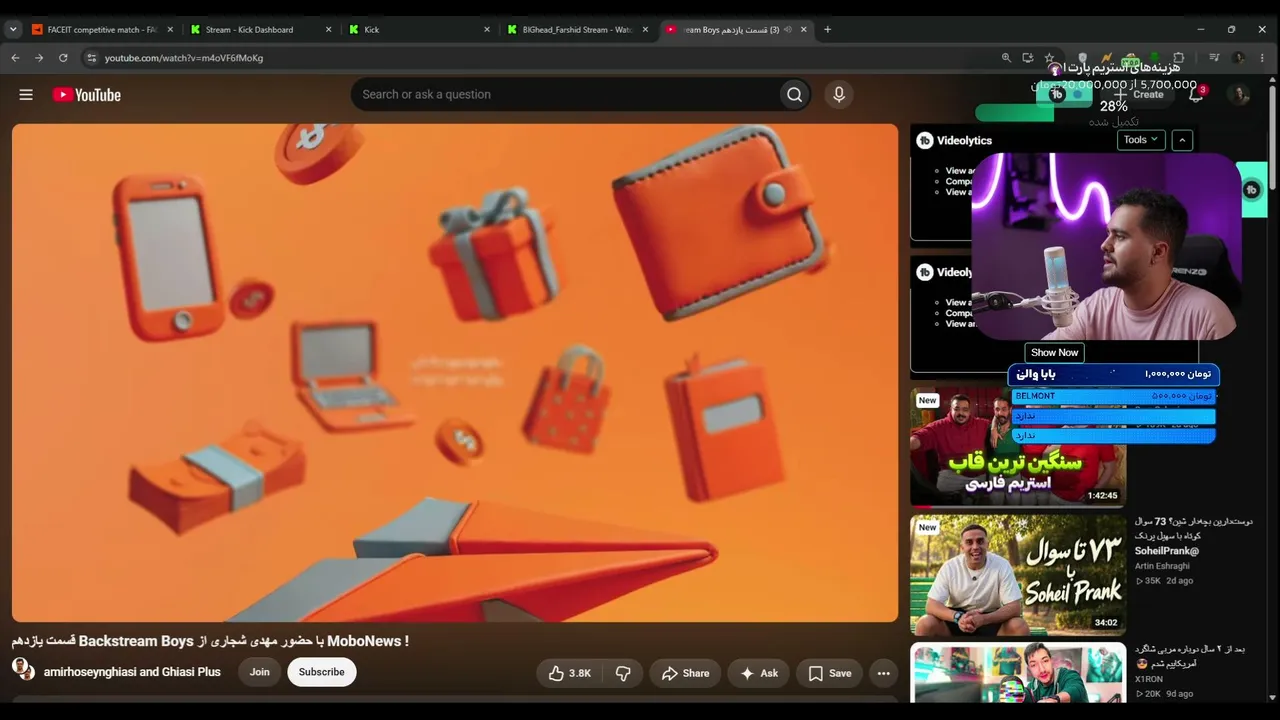Image resolution: width=1280 pixels, height=720 pixels.
Task: Open the browser extensions puzzle icon
Action: (1179, 58)
